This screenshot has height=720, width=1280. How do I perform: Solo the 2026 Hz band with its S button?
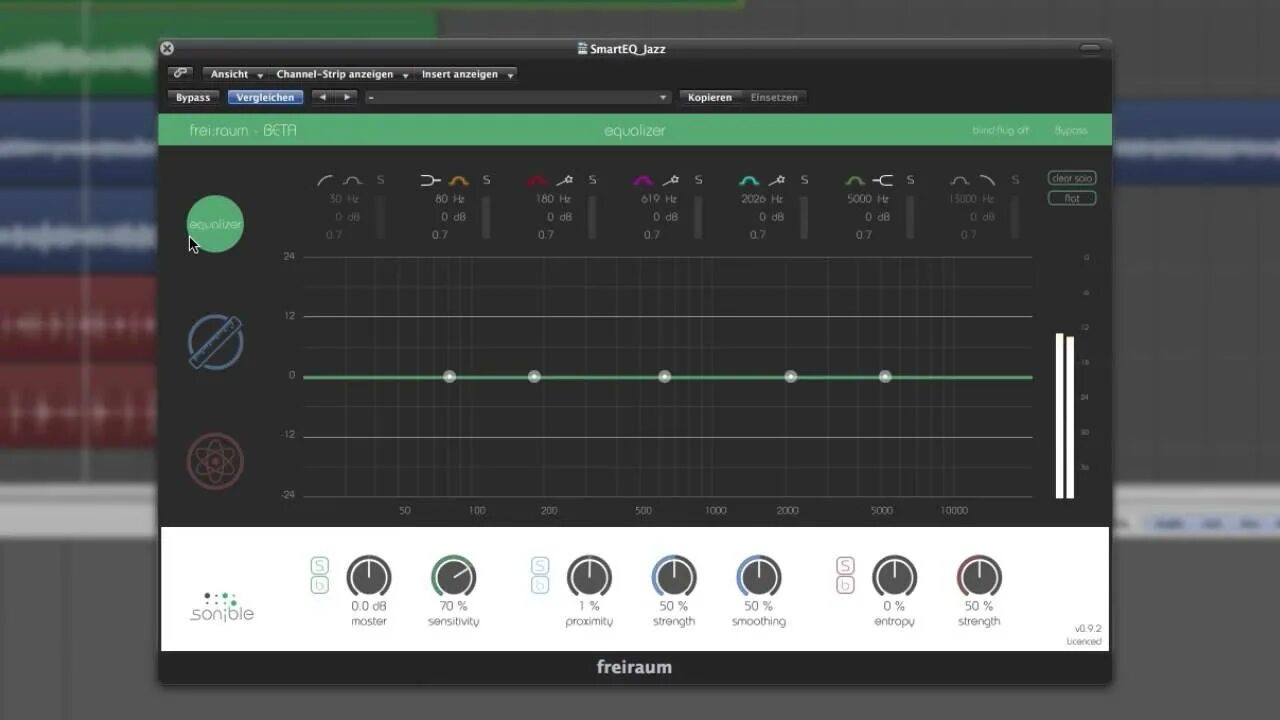coord(804,180)
